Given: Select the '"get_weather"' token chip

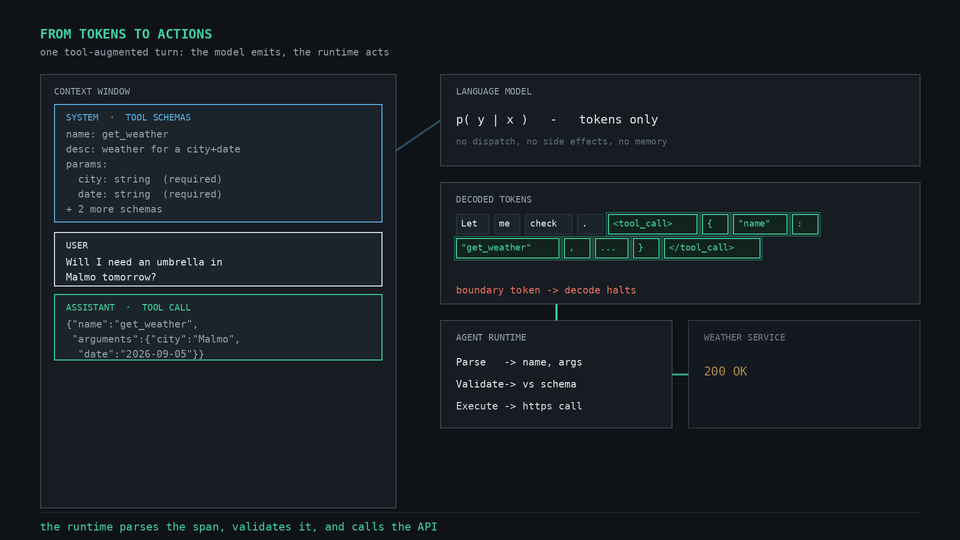Looking at the screenshot, I should tap(507, 248).
